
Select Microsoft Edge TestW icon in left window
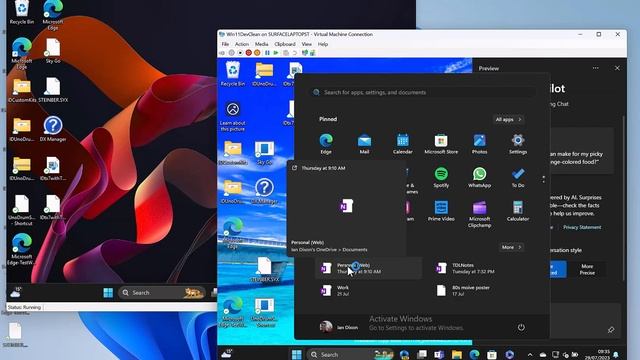tap(21, 249)
